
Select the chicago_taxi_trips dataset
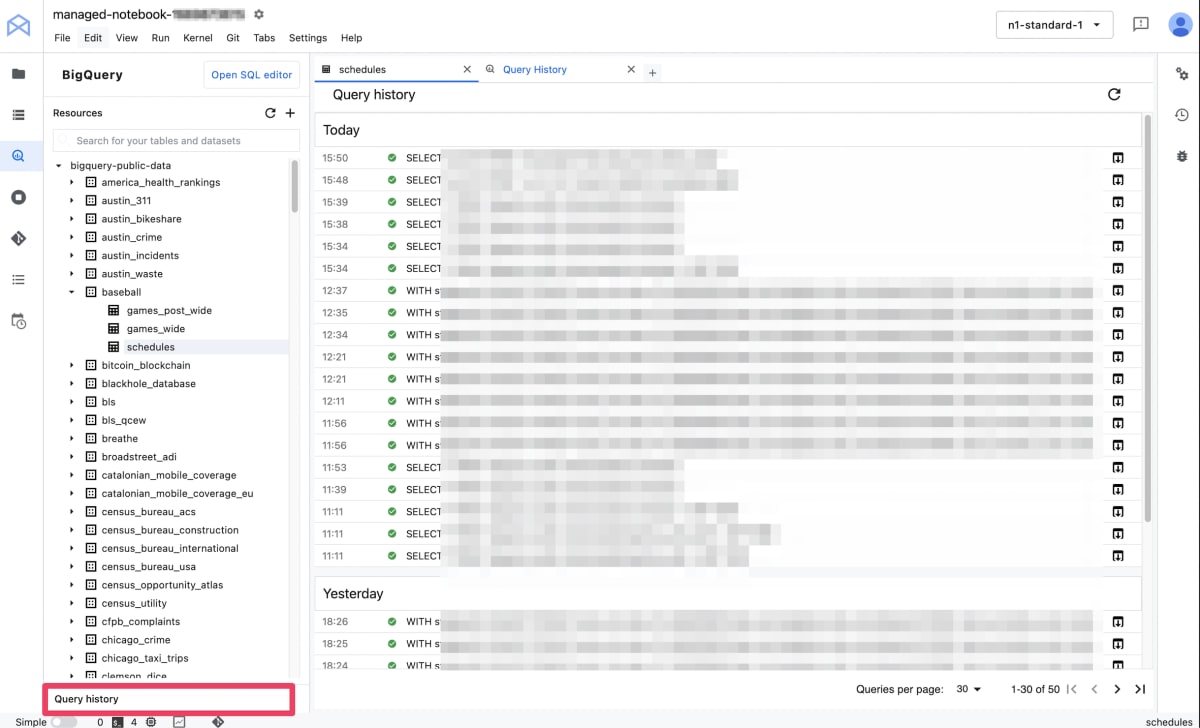click(145, 658)
